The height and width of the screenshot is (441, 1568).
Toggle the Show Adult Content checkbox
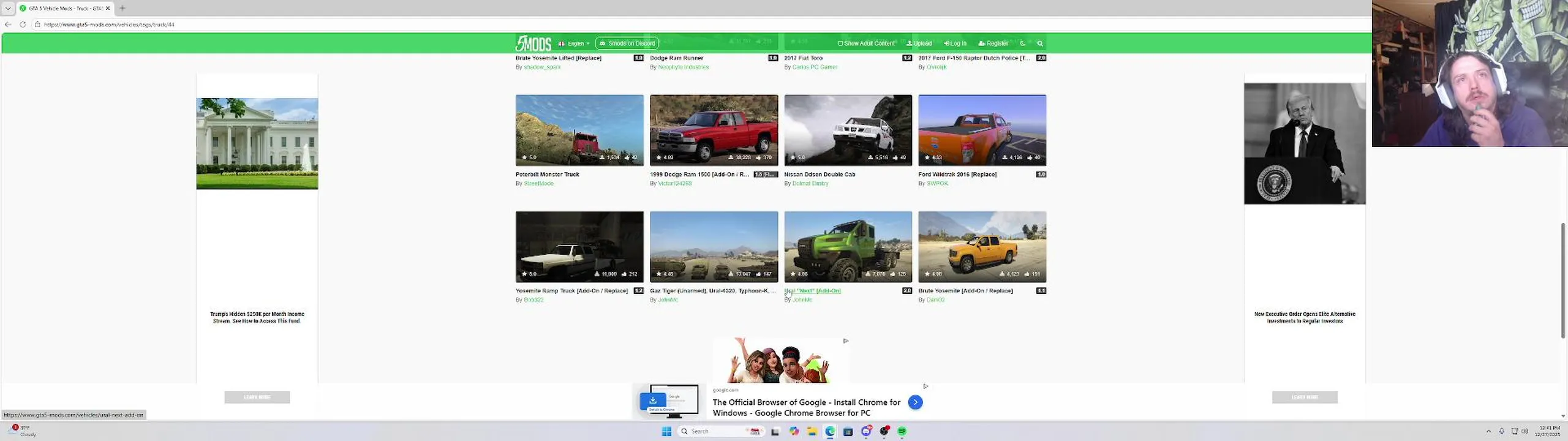[x=840, y=43]
